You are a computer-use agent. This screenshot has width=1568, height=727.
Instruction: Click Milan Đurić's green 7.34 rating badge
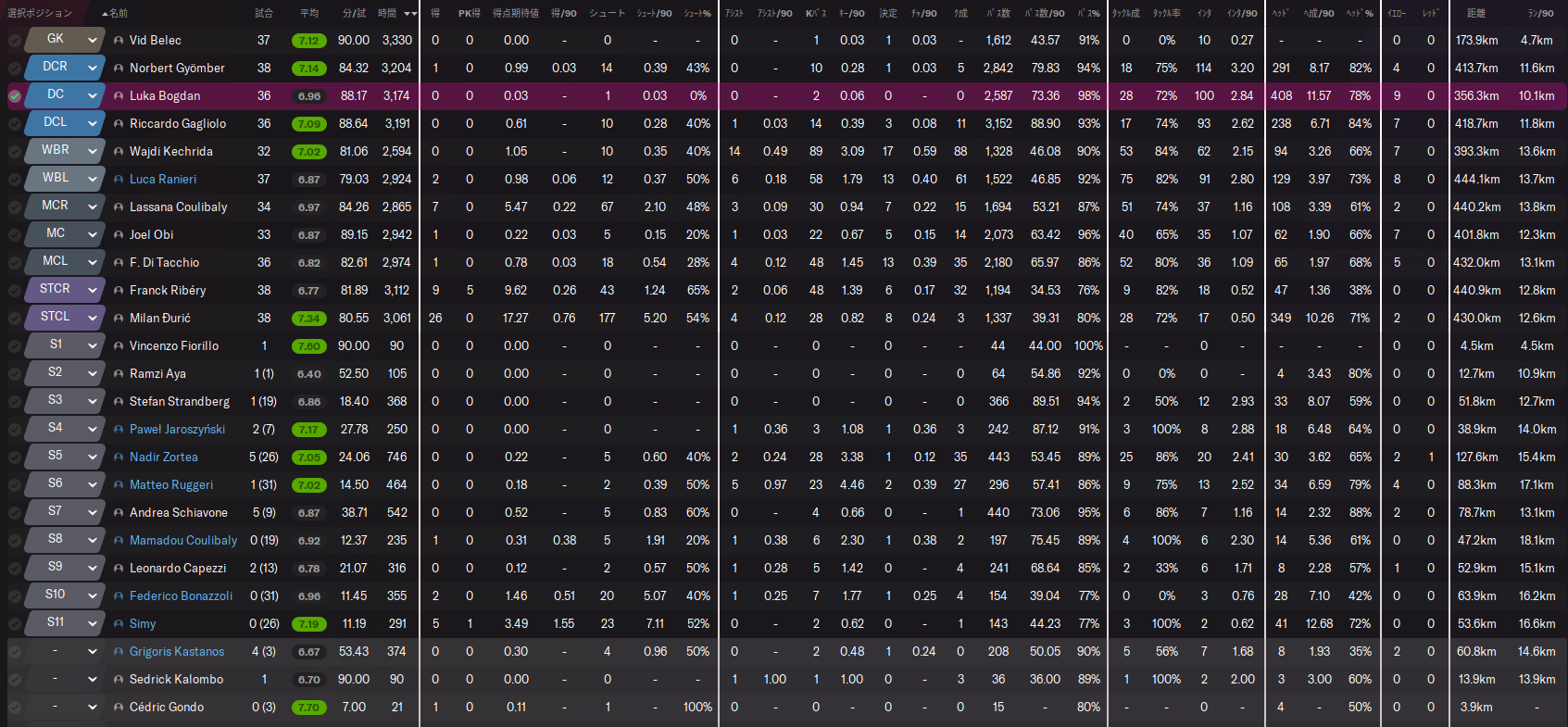click(308, 319)
